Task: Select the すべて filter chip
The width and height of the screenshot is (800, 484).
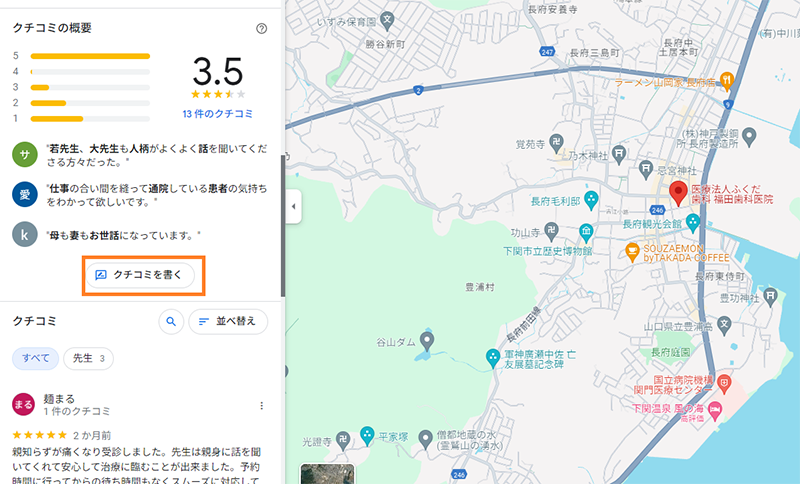Action: tap(35, 359)
